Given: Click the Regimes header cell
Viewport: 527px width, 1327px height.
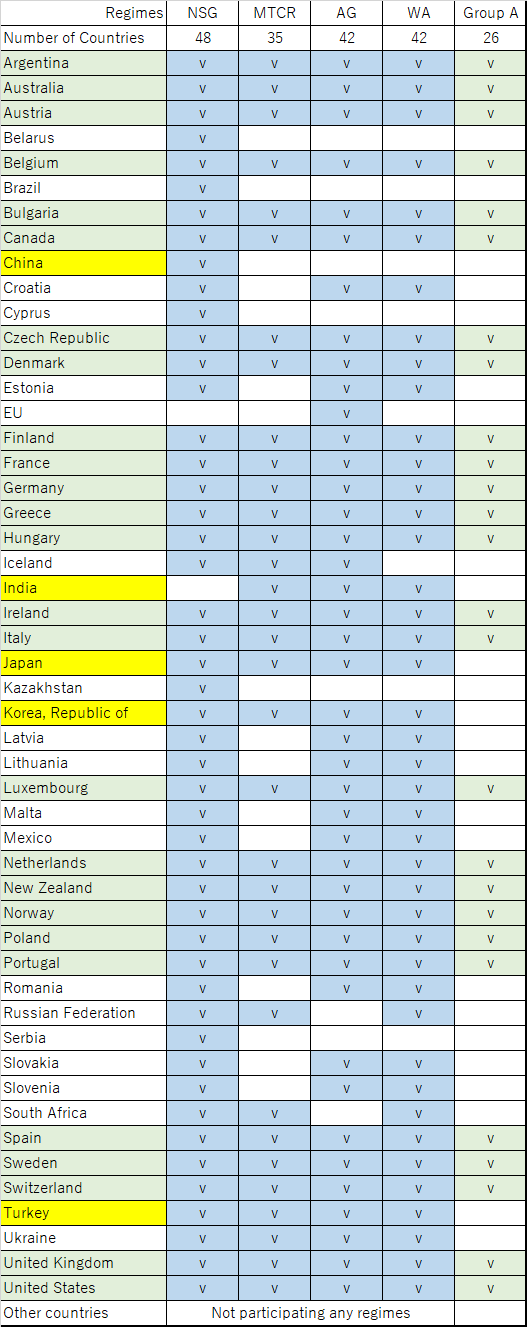Looking at the screenshot, I should coord(83,13).
